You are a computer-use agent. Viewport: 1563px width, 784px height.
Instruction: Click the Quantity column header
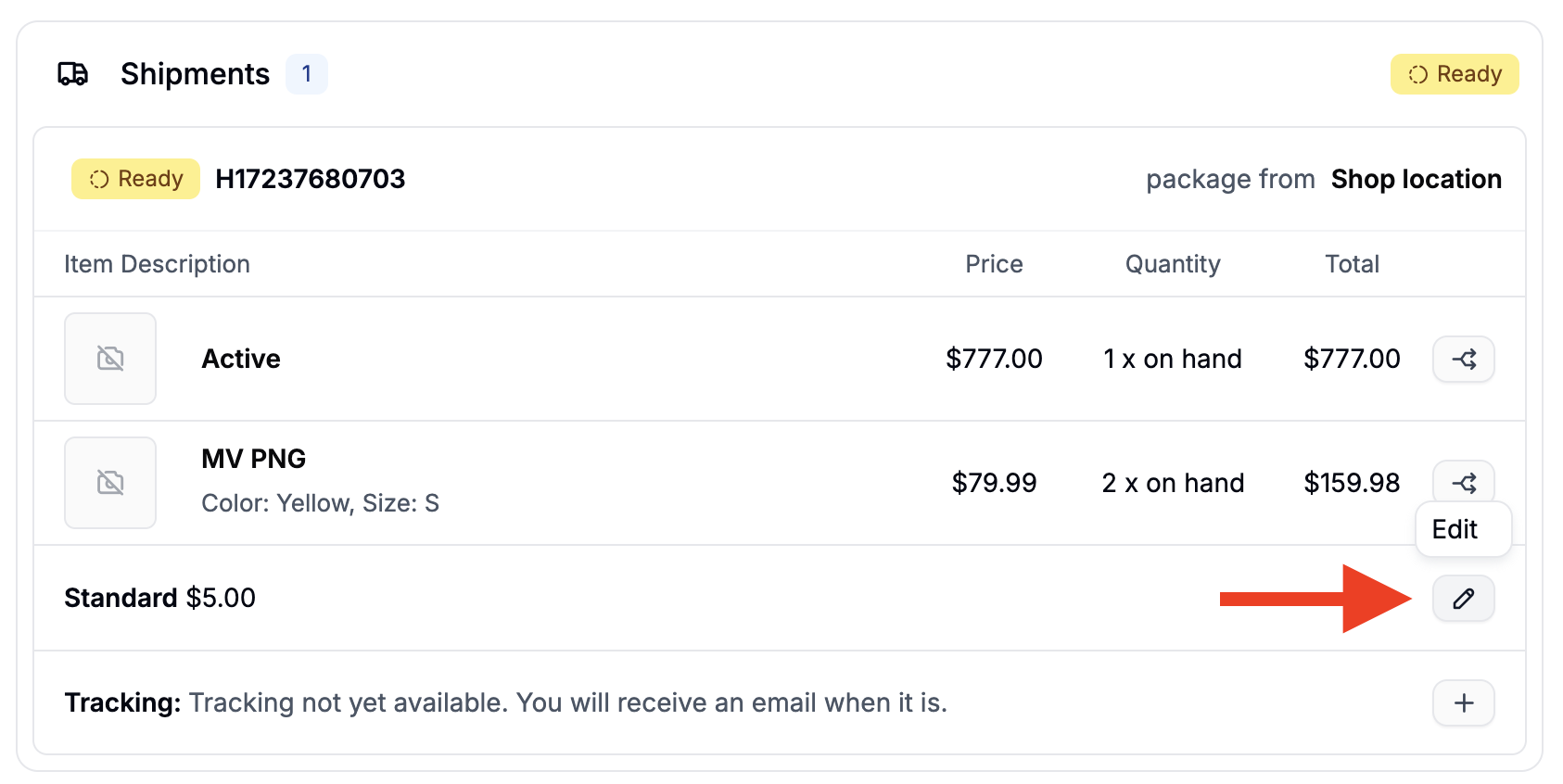tap(1172, 264)
